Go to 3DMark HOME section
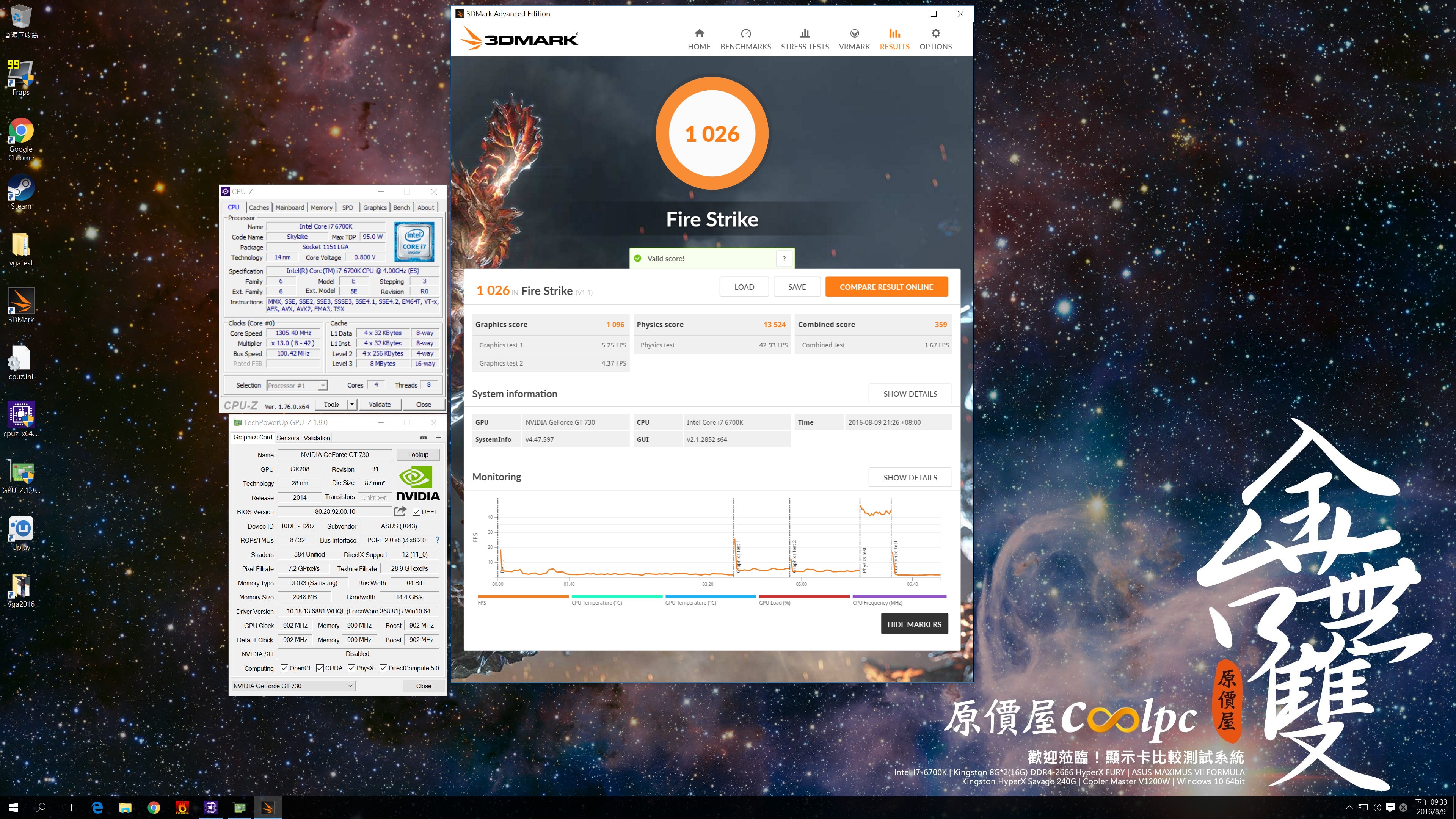 pos(699,39)
